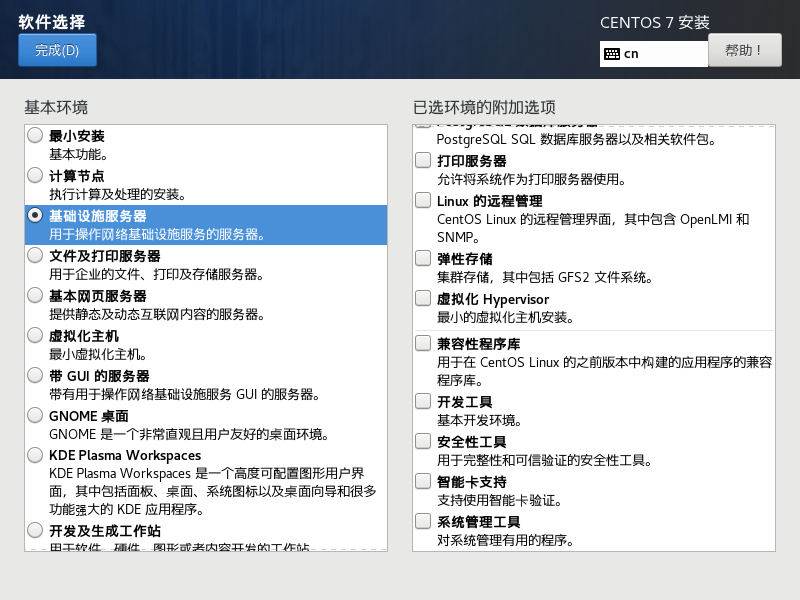Image resolution: width=800 pixels, height=600 pixels.
Task: Click the description 用于操作网络基础设施服务的服务器。
Action: click(x=158, y=234)
